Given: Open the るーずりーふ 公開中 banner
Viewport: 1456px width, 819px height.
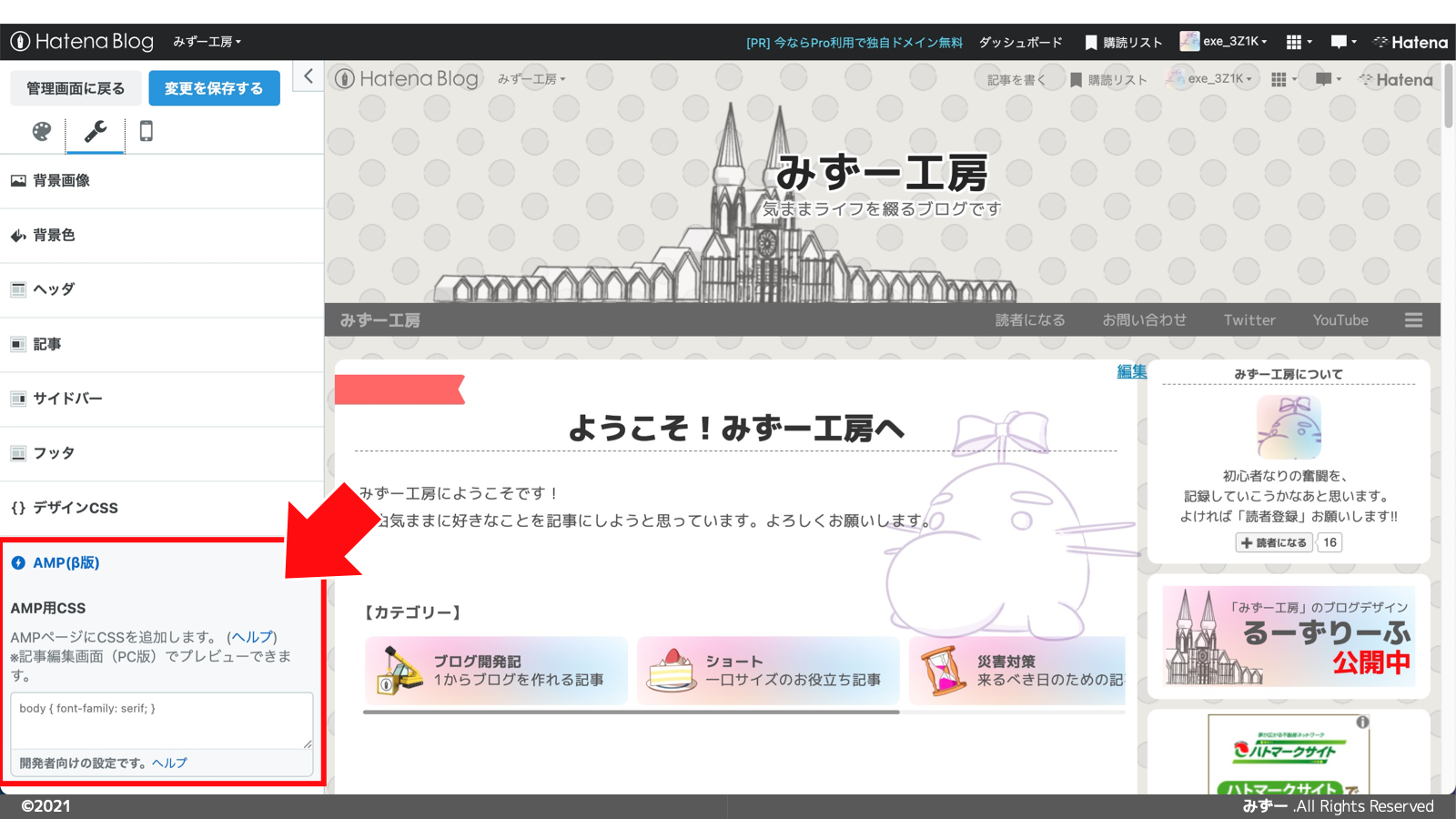Looking at the screenshot, I should click(x=1289, y=636).
